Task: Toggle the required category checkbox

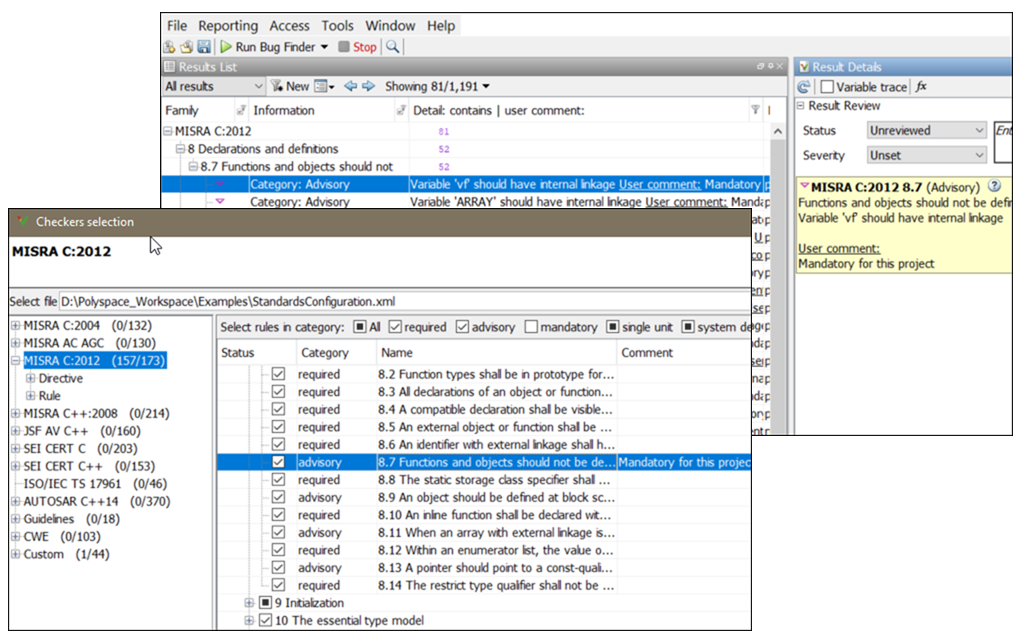Action: (x=395, y=327)
